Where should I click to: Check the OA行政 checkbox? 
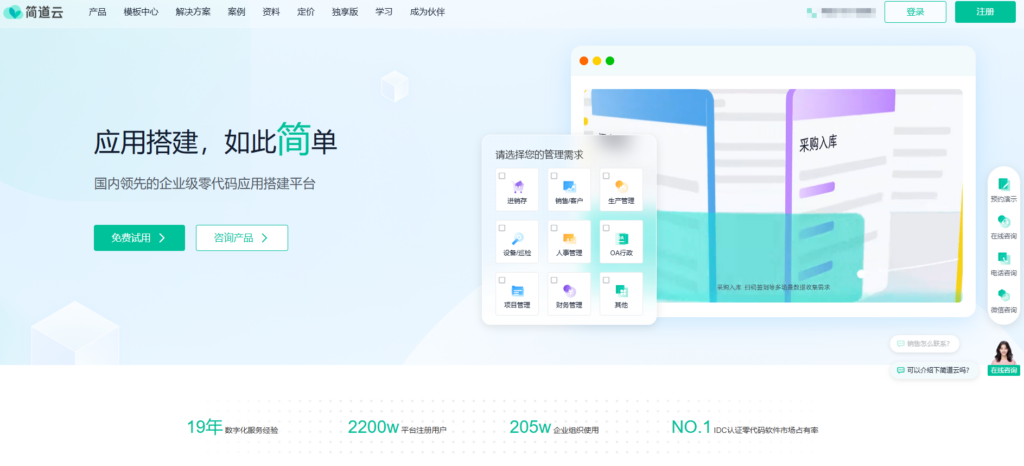click(x=606, y=228)
